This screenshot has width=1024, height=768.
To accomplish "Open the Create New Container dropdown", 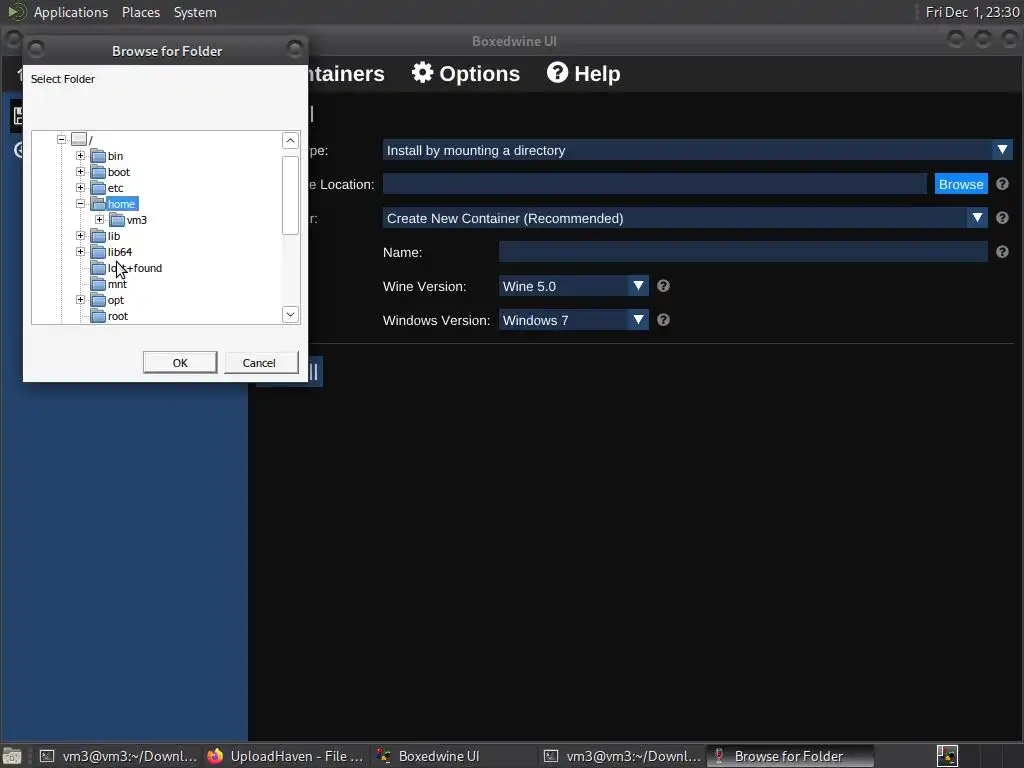I will [x=684, y=218].
